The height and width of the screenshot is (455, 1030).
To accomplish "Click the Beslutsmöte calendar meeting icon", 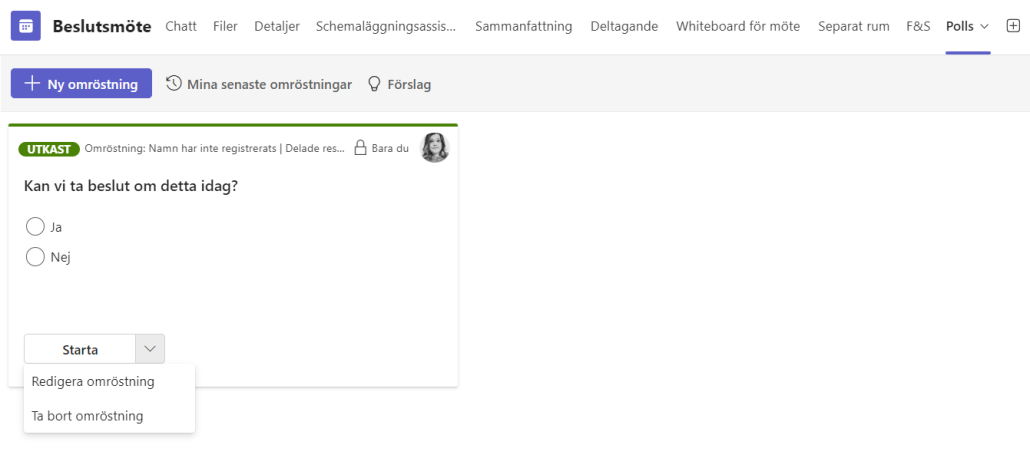I will 26,26.
